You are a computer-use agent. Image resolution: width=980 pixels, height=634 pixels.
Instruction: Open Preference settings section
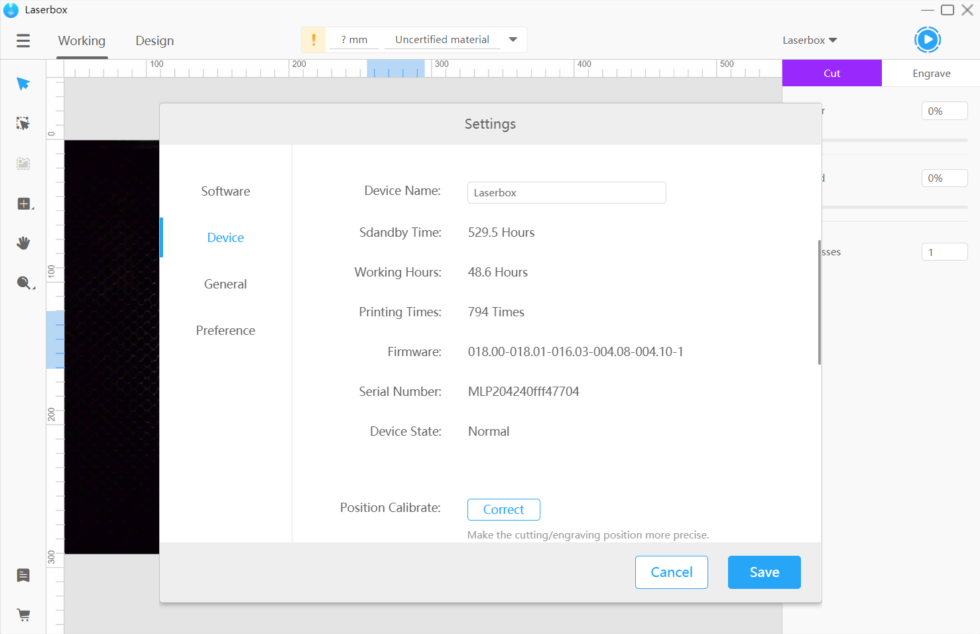[x=226, y=330]
